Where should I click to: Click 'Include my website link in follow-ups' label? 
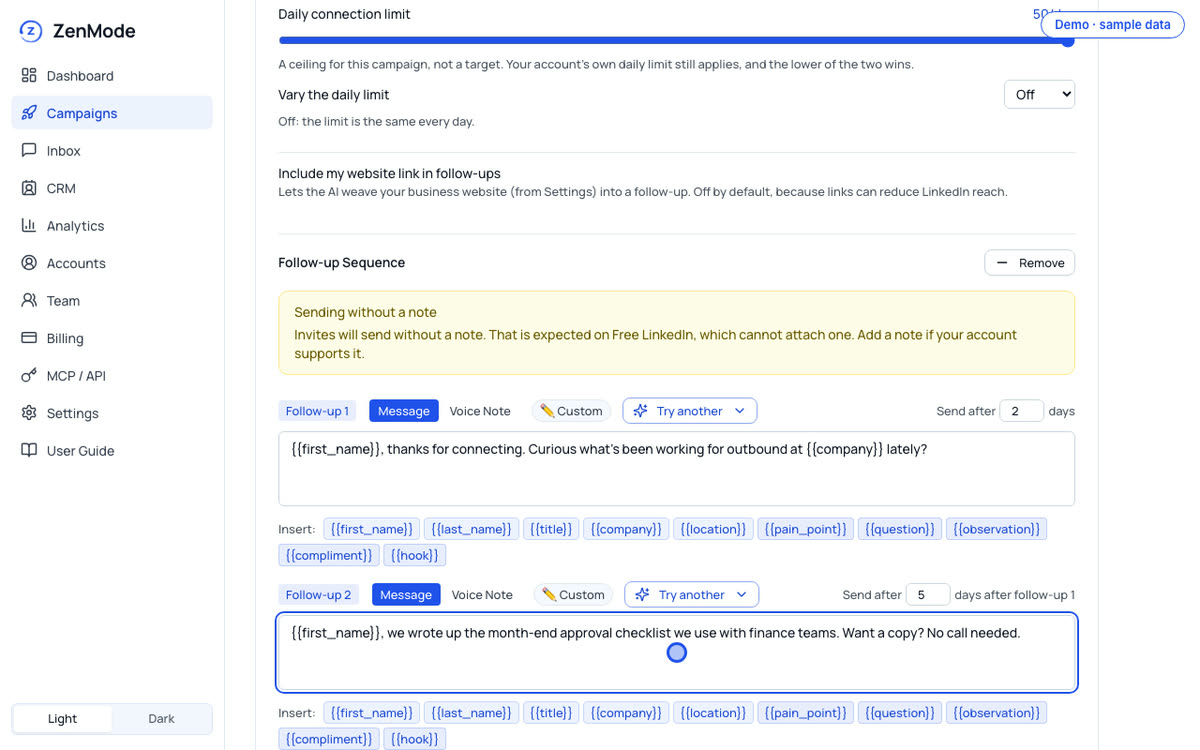click(389, 174)
